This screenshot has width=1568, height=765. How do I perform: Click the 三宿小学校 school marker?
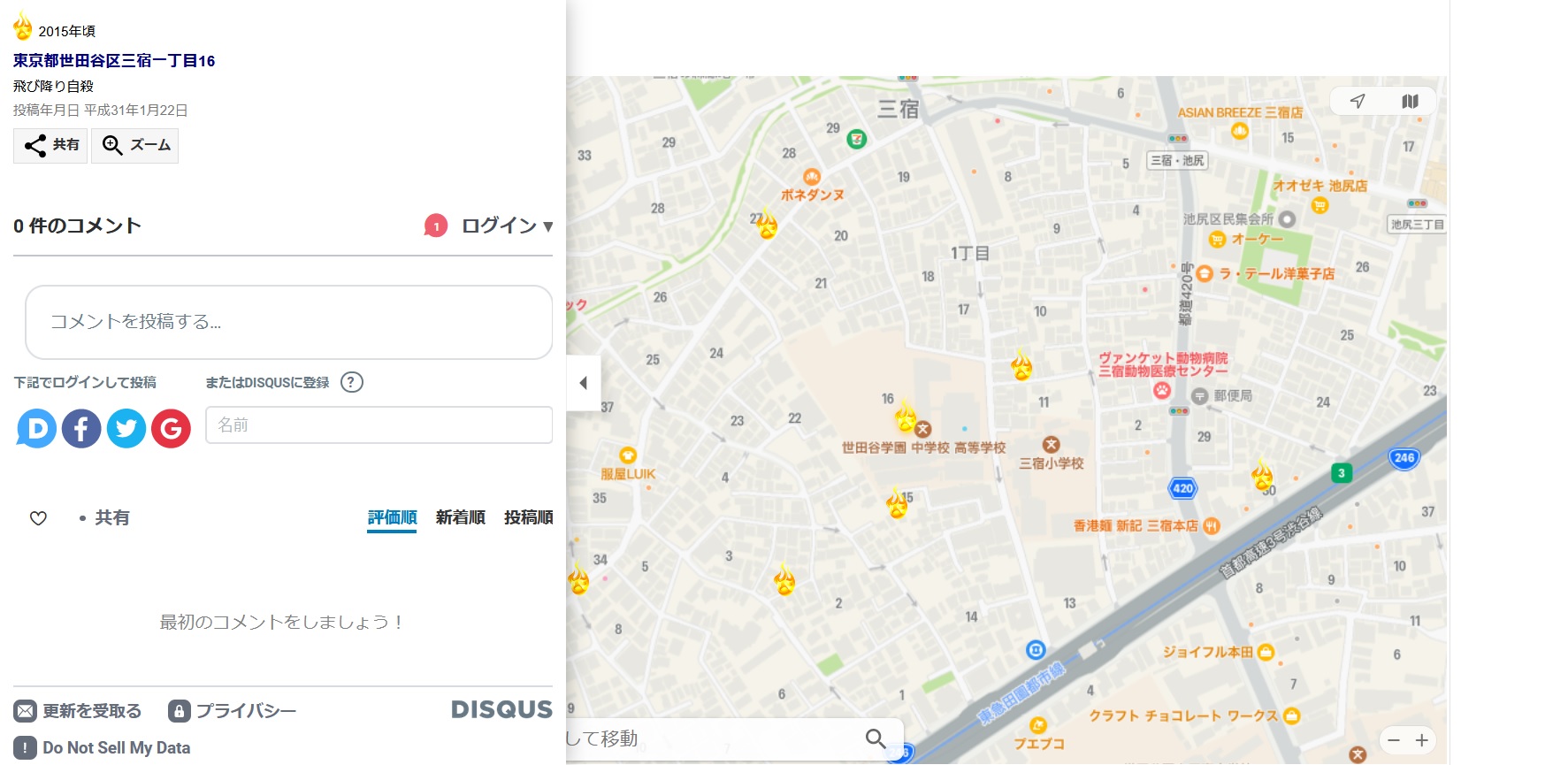[1051, 445]
